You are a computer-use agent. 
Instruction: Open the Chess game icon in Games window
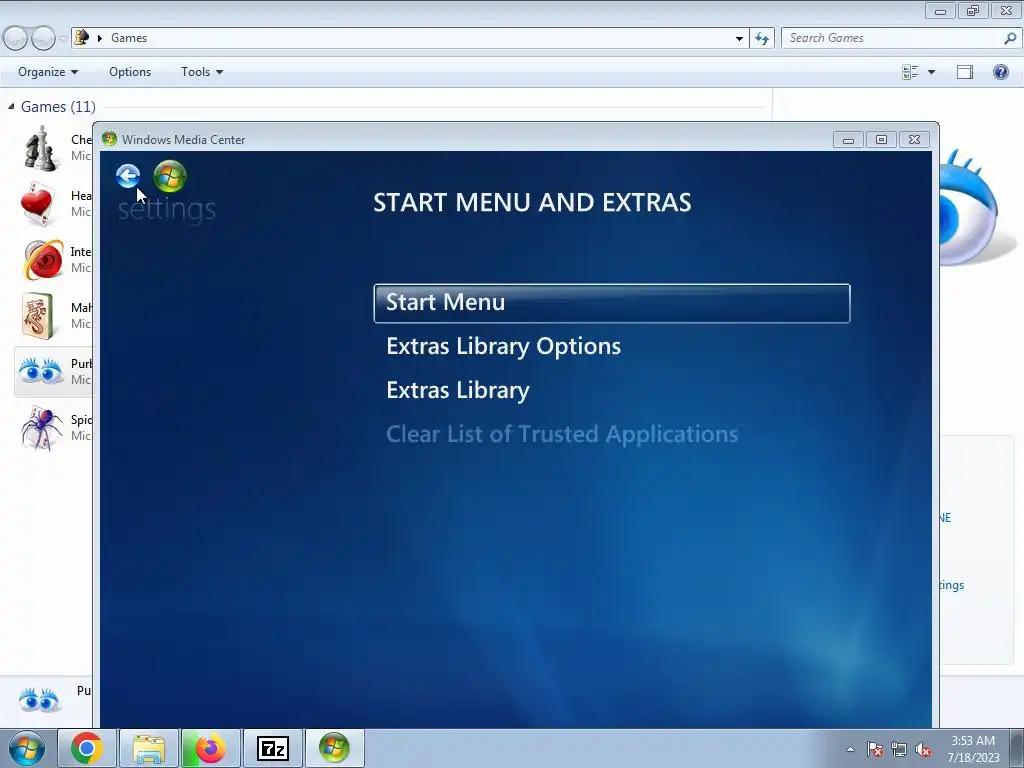click(x=40, y=148)
